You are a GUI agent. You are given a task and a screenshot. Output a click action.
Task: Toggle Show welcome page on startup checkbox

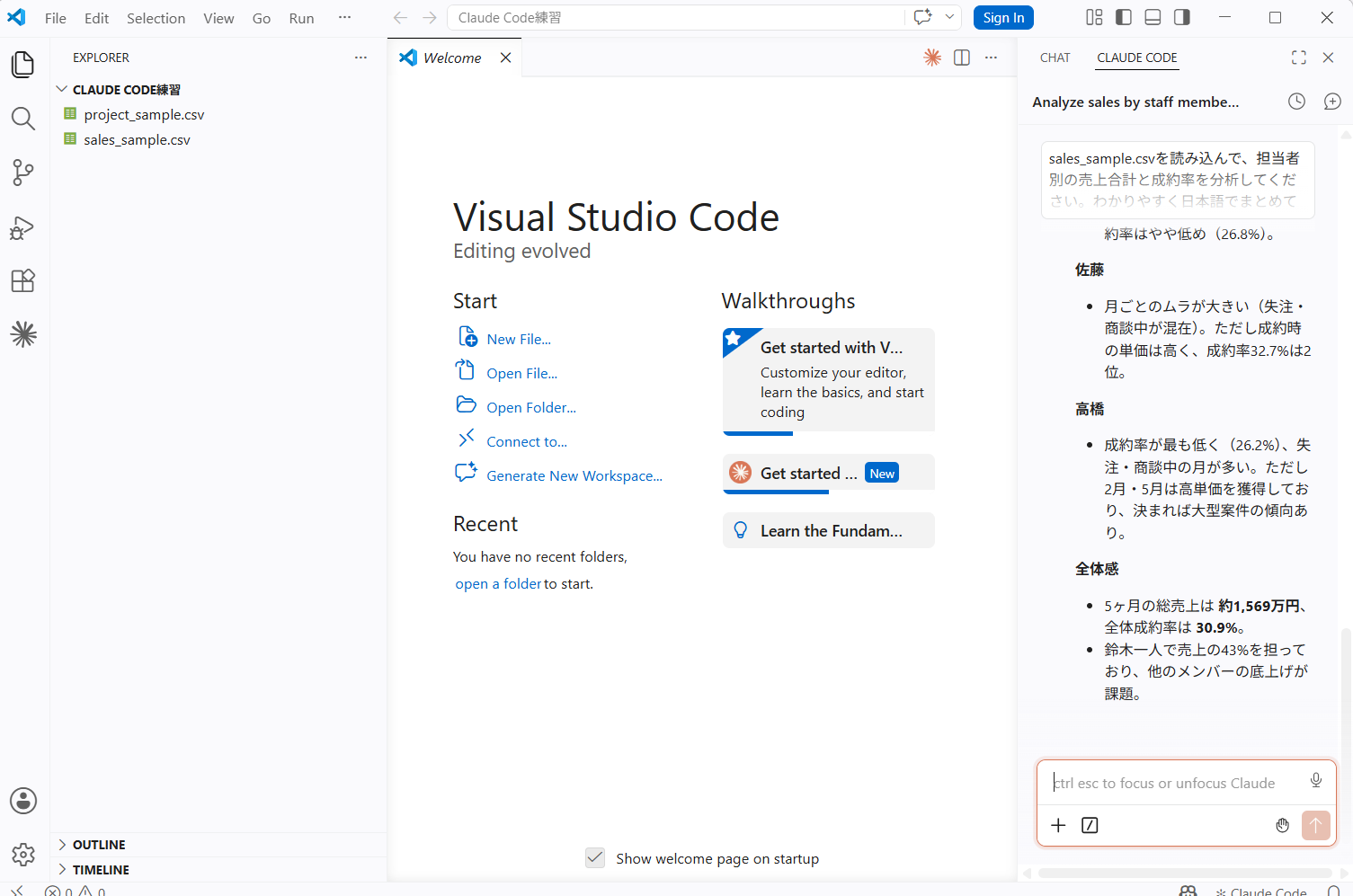pyautogui.click(x=595, y=857)
